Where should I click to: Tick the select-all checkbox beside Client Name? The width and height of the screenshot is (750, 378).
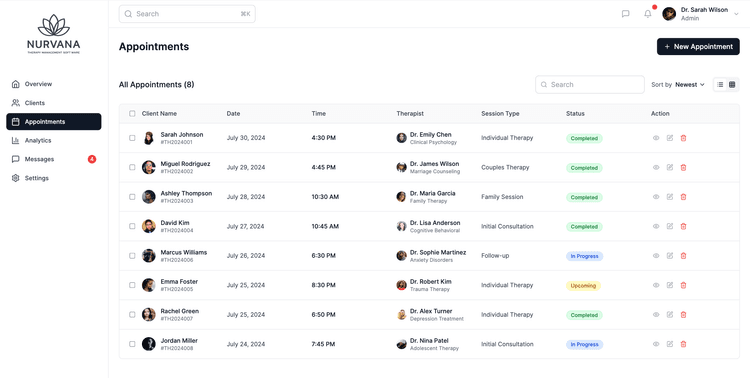pyautogui.click(x=132, y=114)
